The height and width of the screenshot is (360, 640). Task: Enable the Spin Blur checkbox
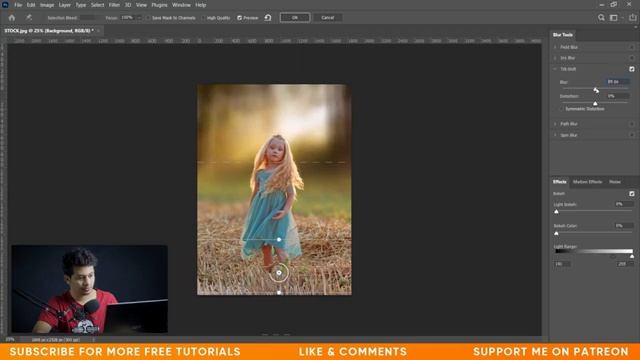(x=631, y=135)
